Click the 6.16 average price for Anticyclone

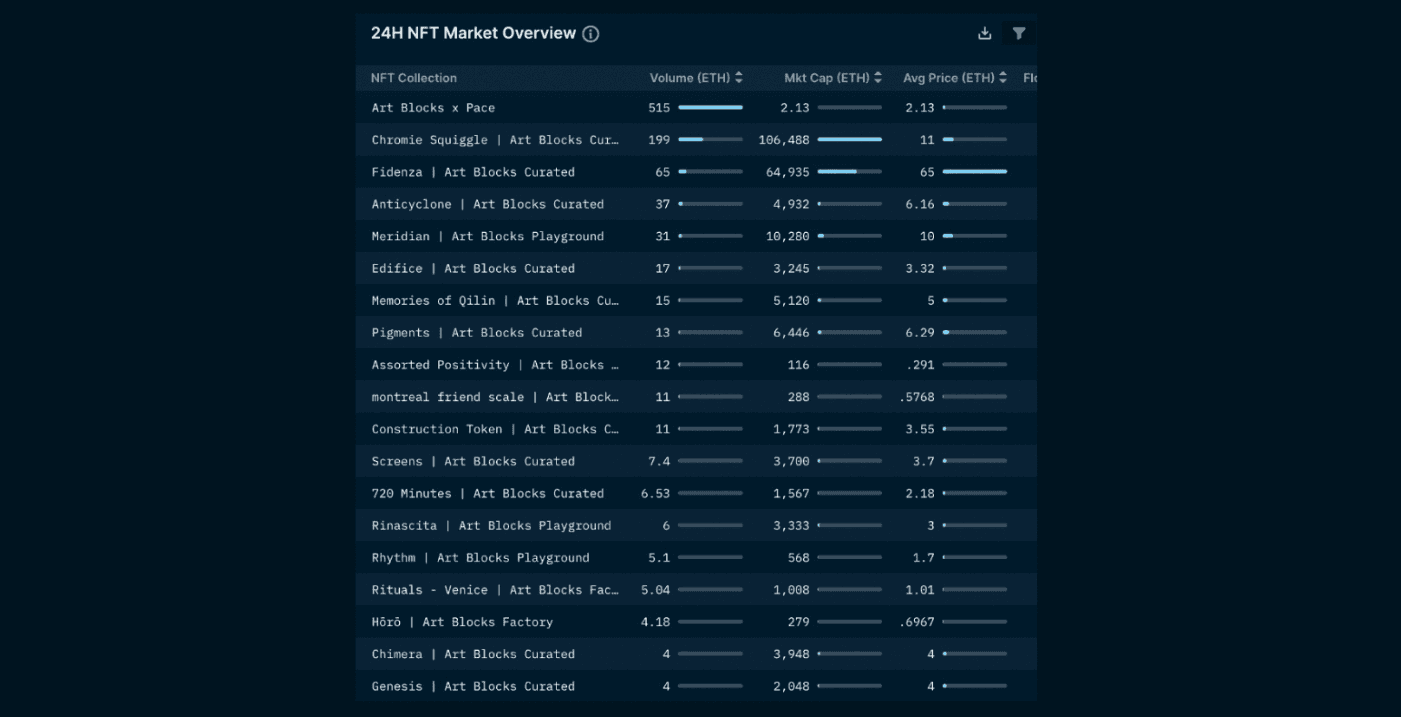[920, 204]
